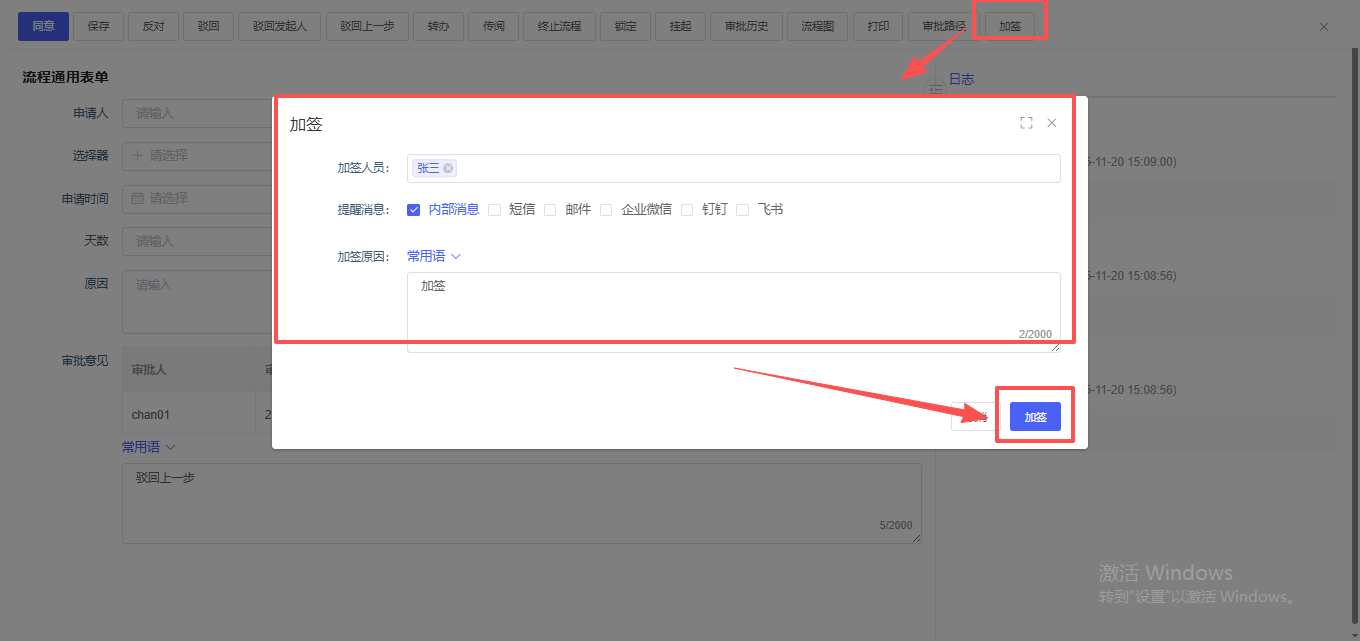Remove the 张三 tag from 加签人员

[x=448, y=168]
